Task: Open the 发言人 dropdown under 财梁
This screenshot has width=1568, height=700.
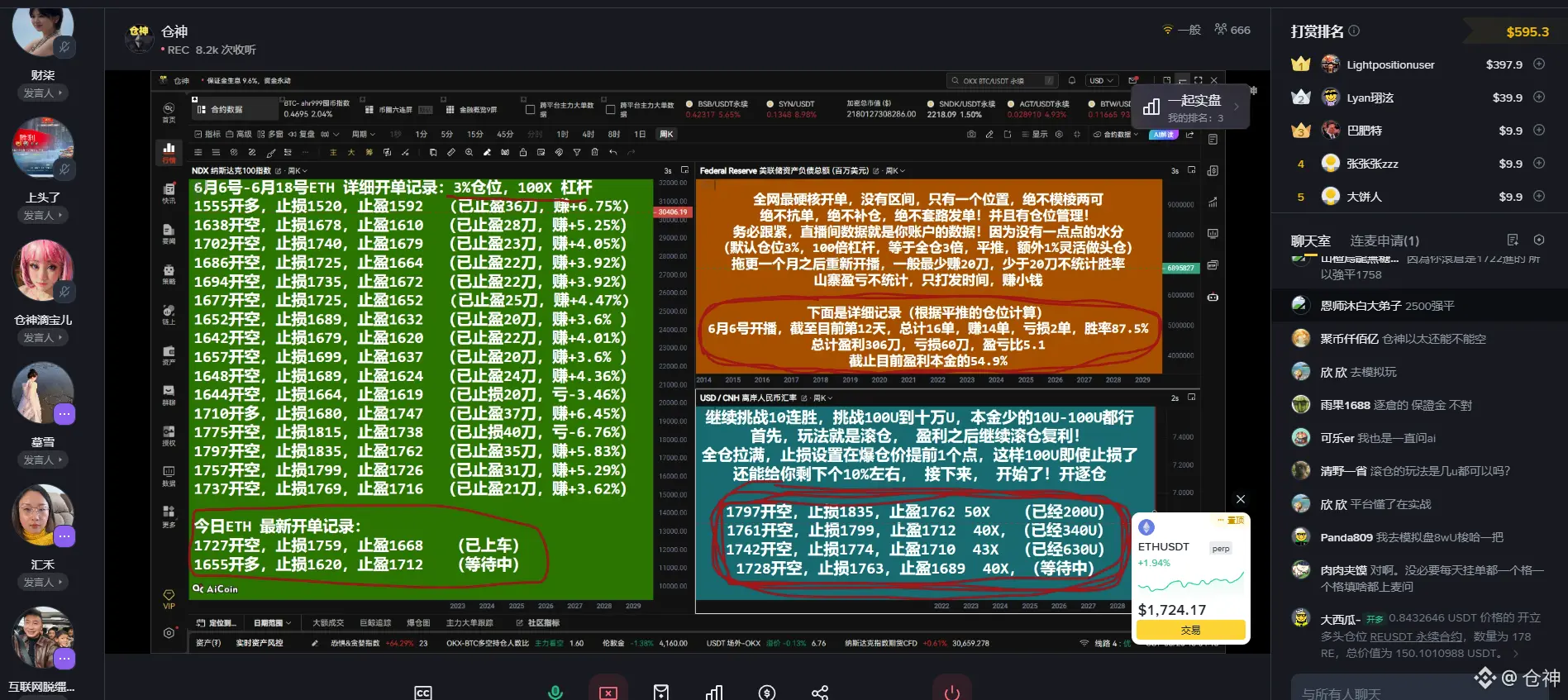Action: click(43, 93)
